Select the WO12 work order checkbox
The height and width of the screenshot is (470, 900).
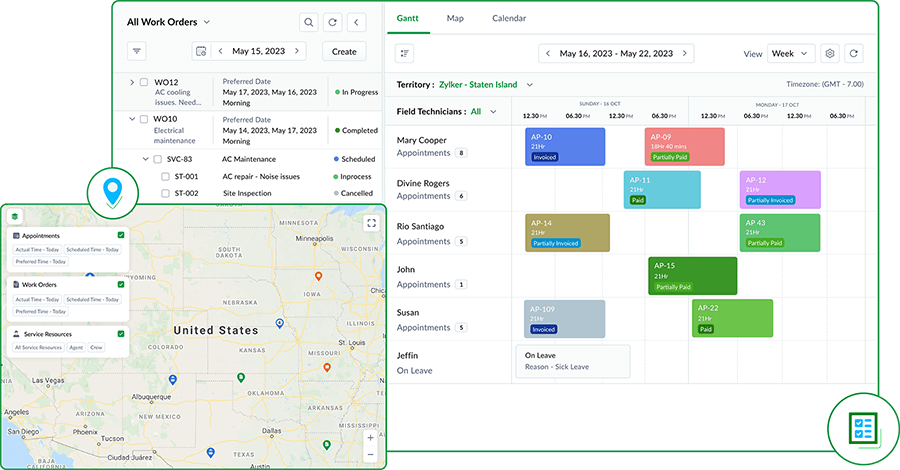(x=144, y=83)
